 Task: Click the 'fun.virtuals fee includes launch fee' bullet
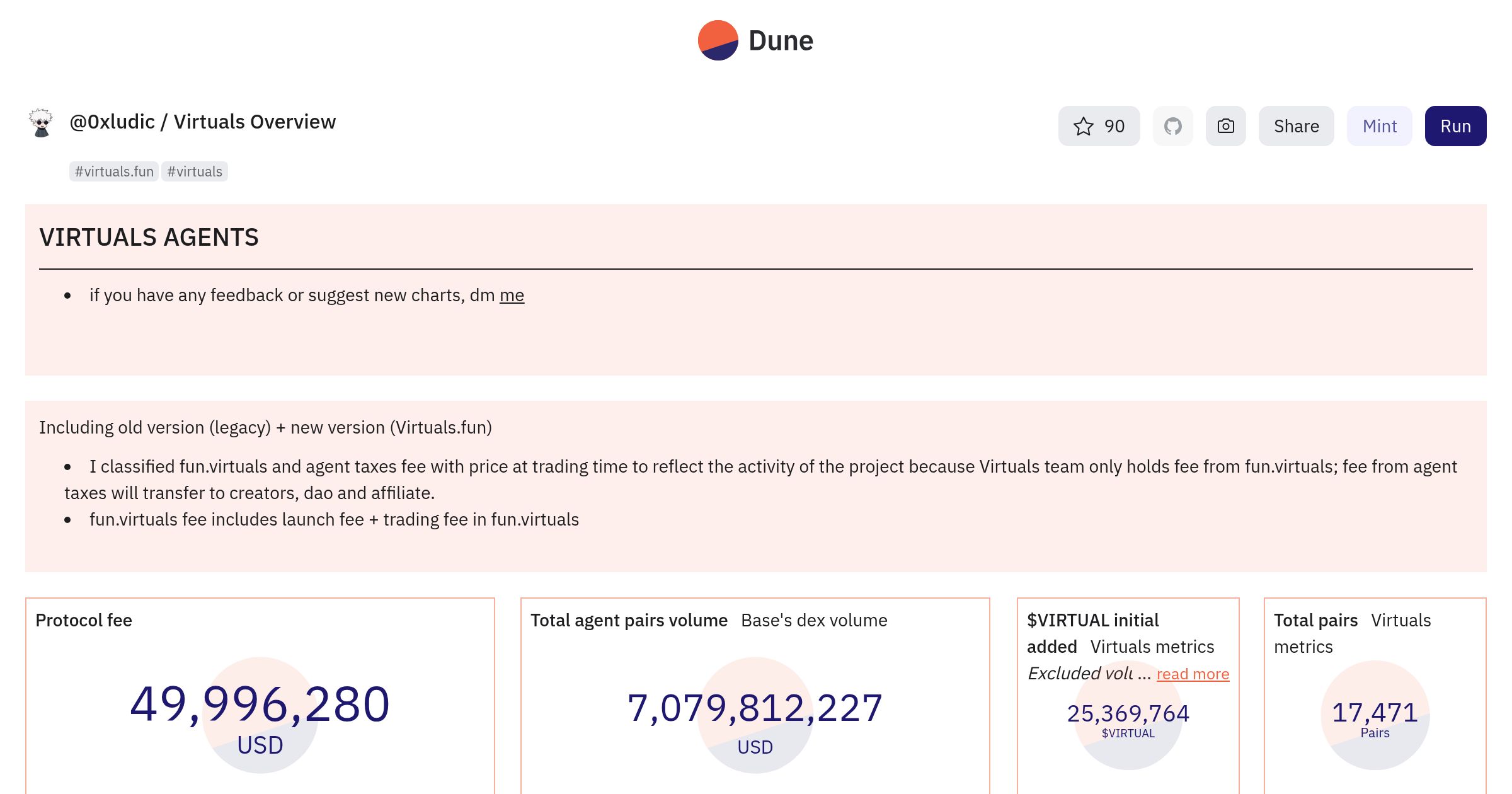334,519
